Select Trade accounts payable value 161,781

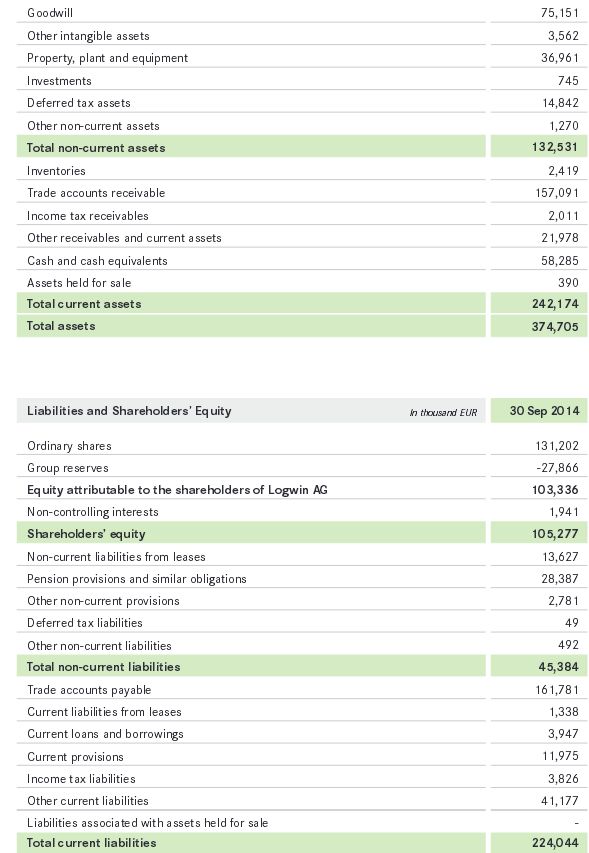coord(557,690)
